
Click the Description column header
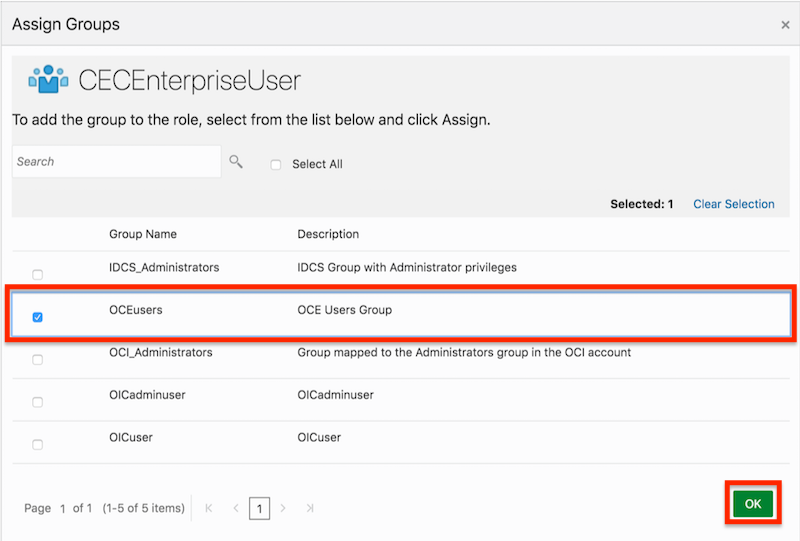[x=328, y=234]
